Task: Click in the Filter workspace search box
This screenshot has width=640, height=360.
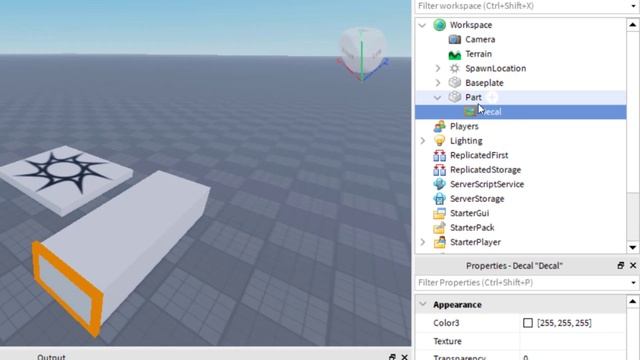Action: pos(522,6)
